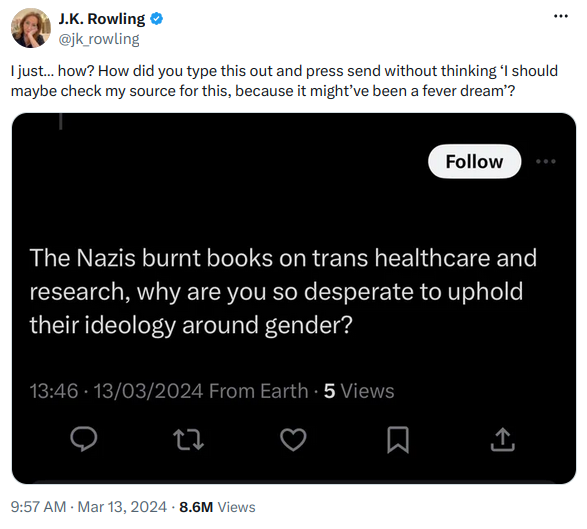Screen dimensions: 587x529
Task: Click the quoted text about Nazis burning books
Action: point(283,291)
